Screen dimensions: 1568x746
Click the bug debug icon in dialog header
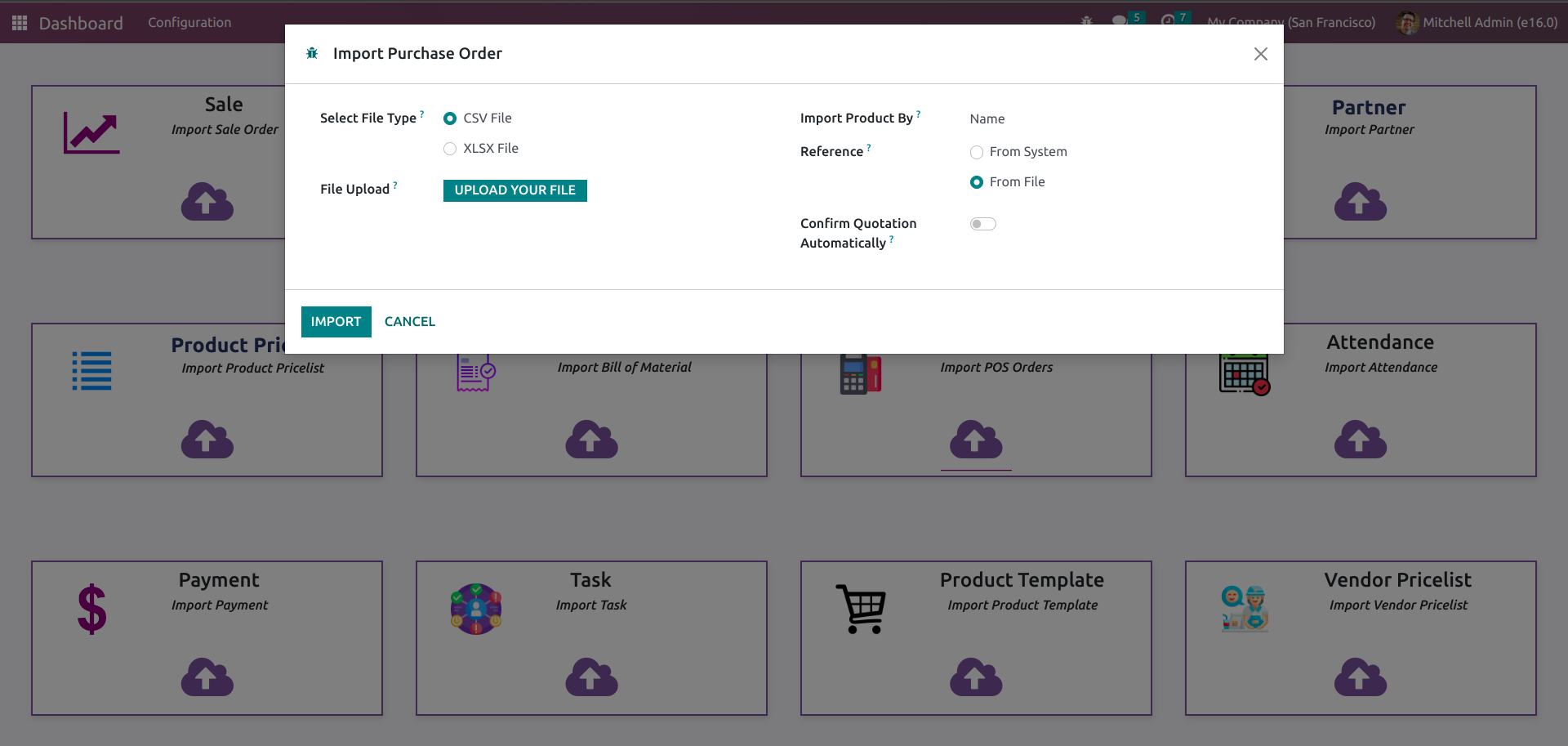312,54
